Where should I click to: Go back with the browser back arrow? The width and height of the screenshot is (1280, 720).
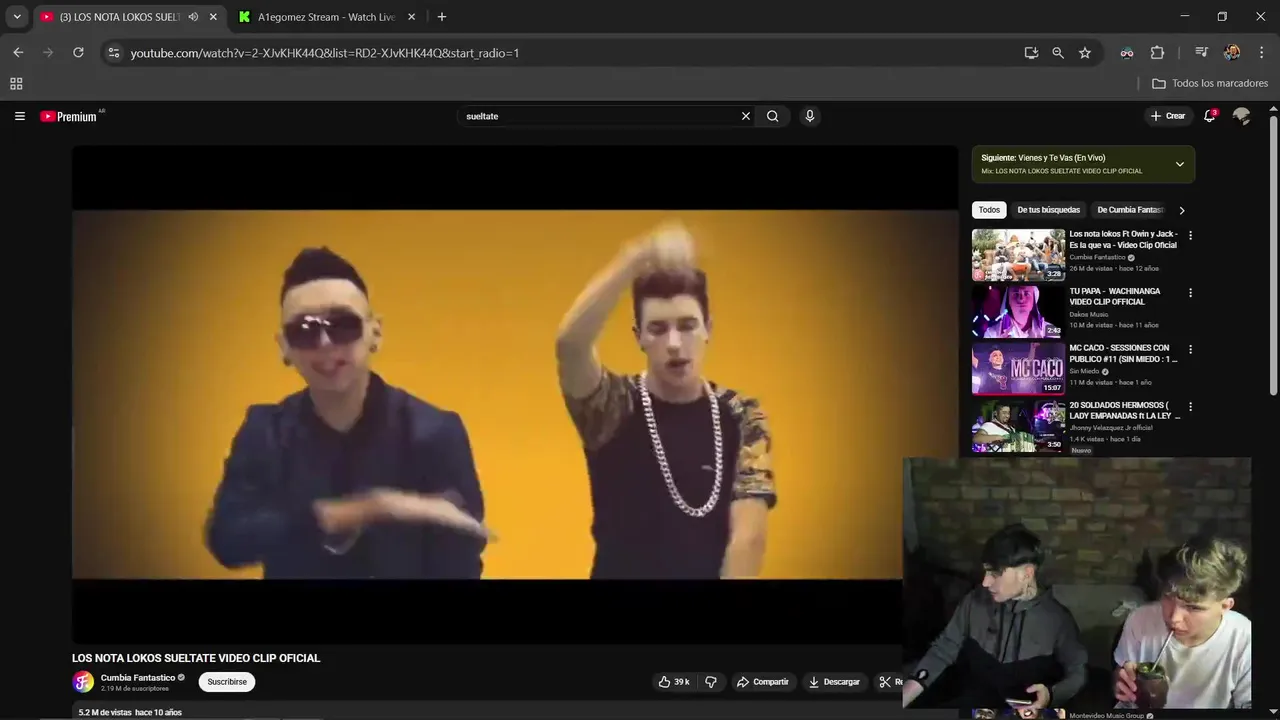click(18, 53)
